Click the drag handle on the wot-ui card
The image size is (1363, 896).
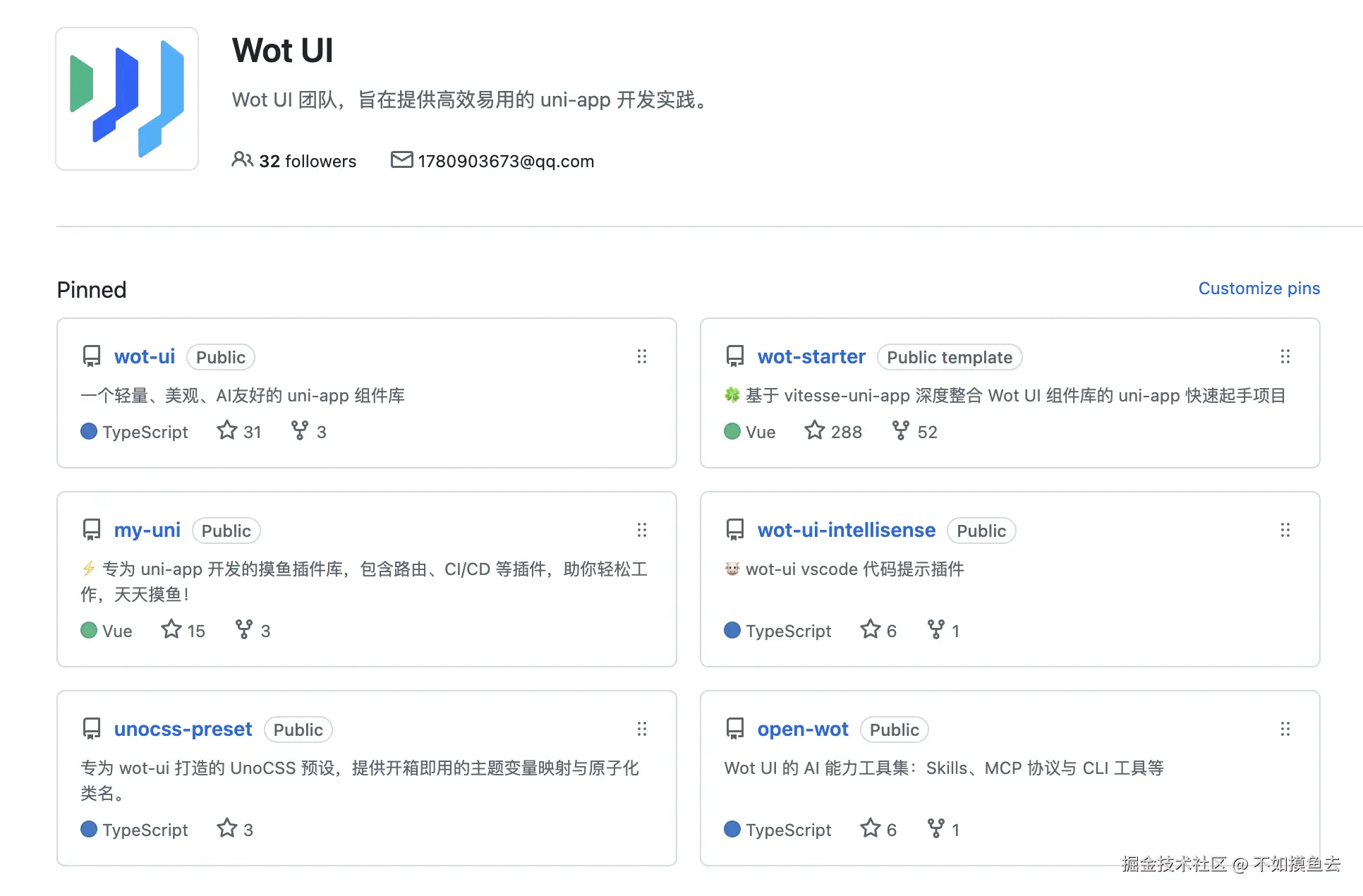coord(641,356)
